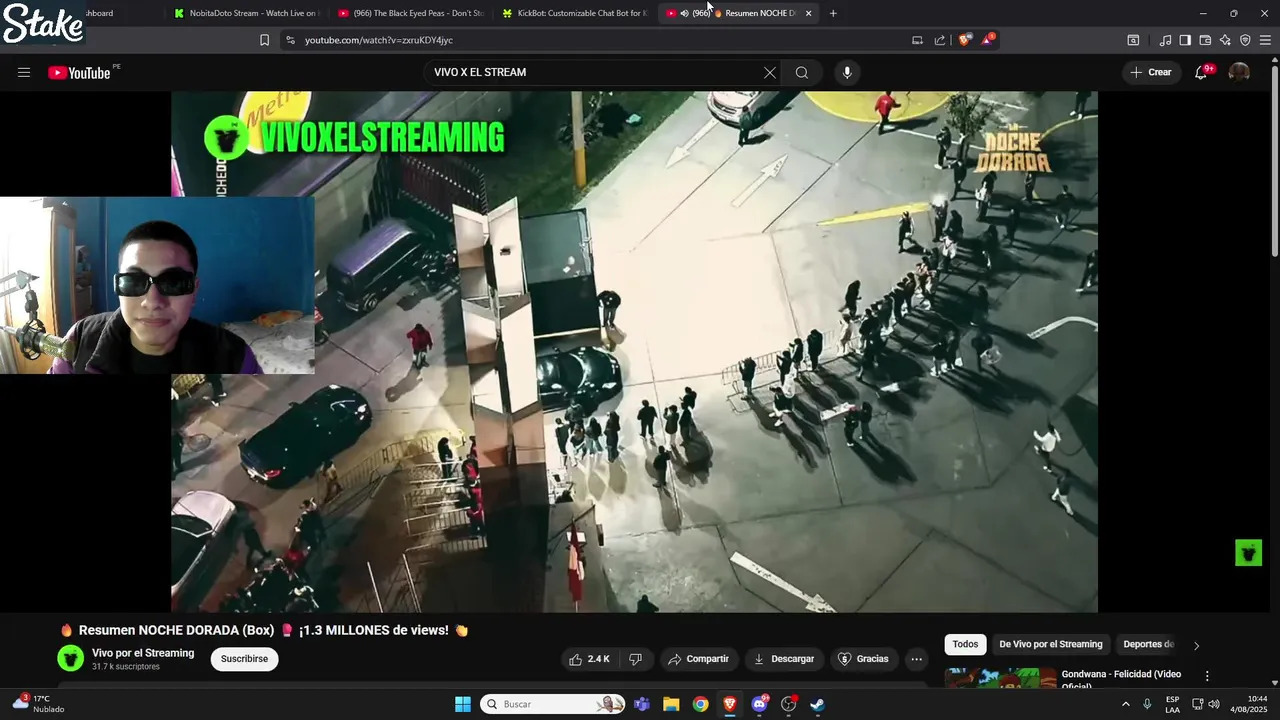Screen dimensions: 1280x720
Task: Open the Windows Start menu
Action: pos(463,704)
